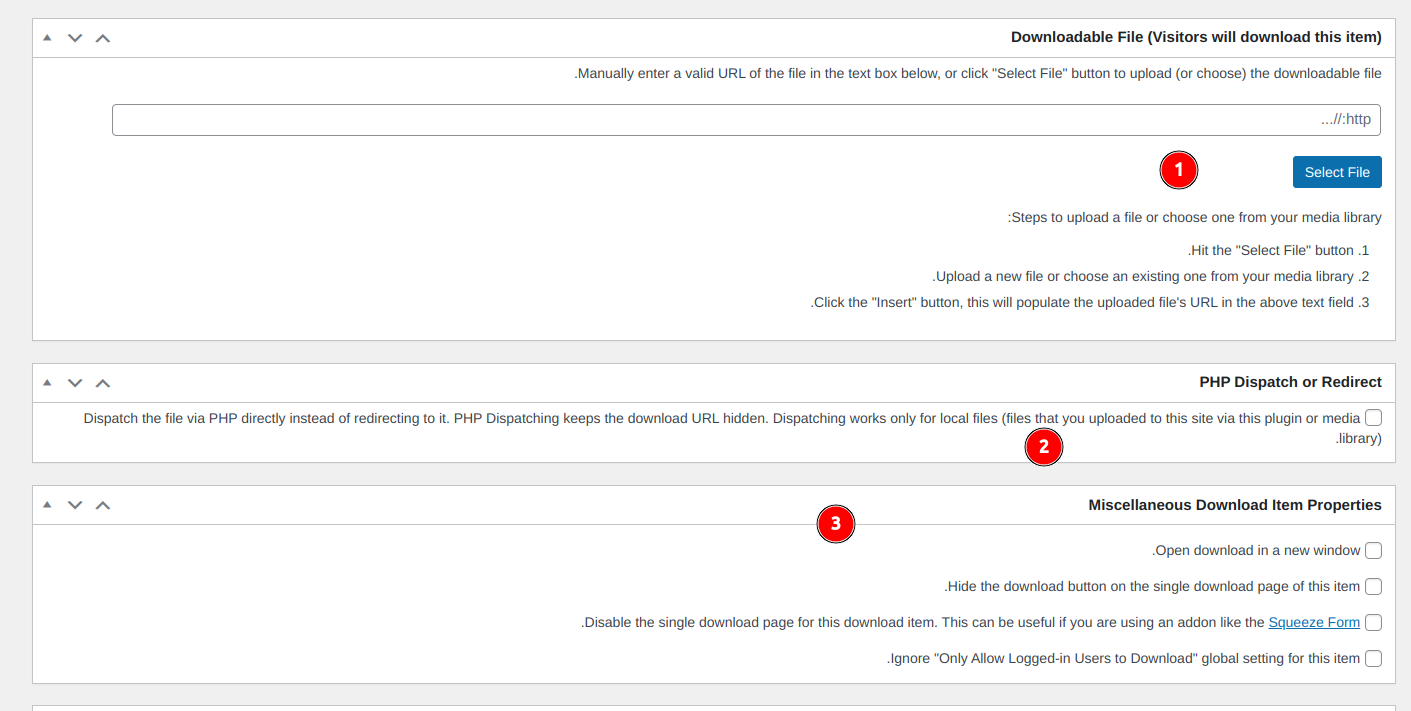Enable PHP dispatch for the file
The image size is (1411, 711).
1373,418
